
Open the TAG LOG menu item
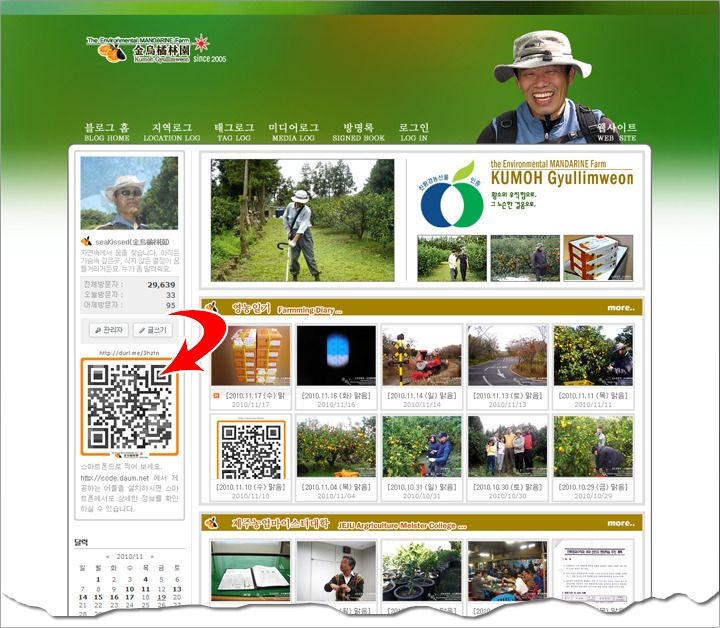(234, 132)
